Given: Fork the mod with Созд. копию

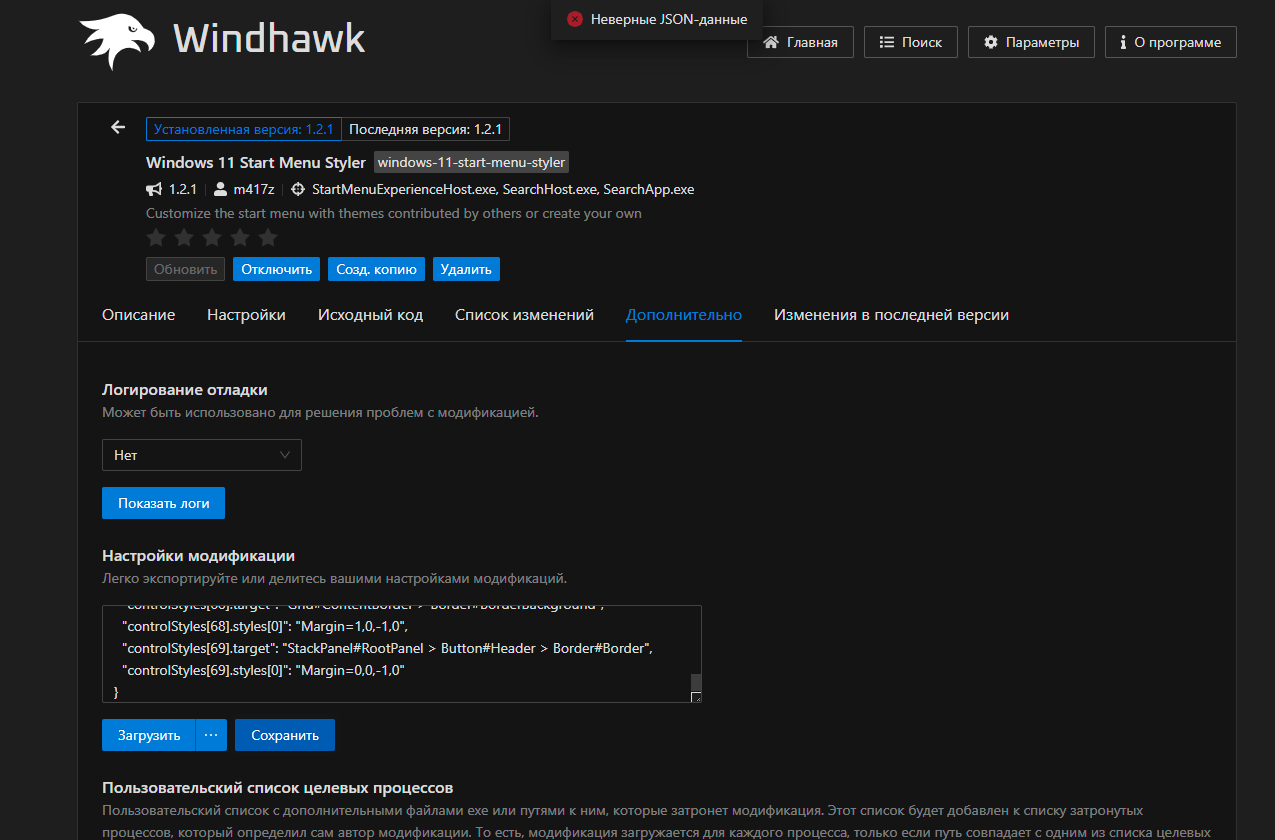Looking at the screenshot, I should 376,269.
